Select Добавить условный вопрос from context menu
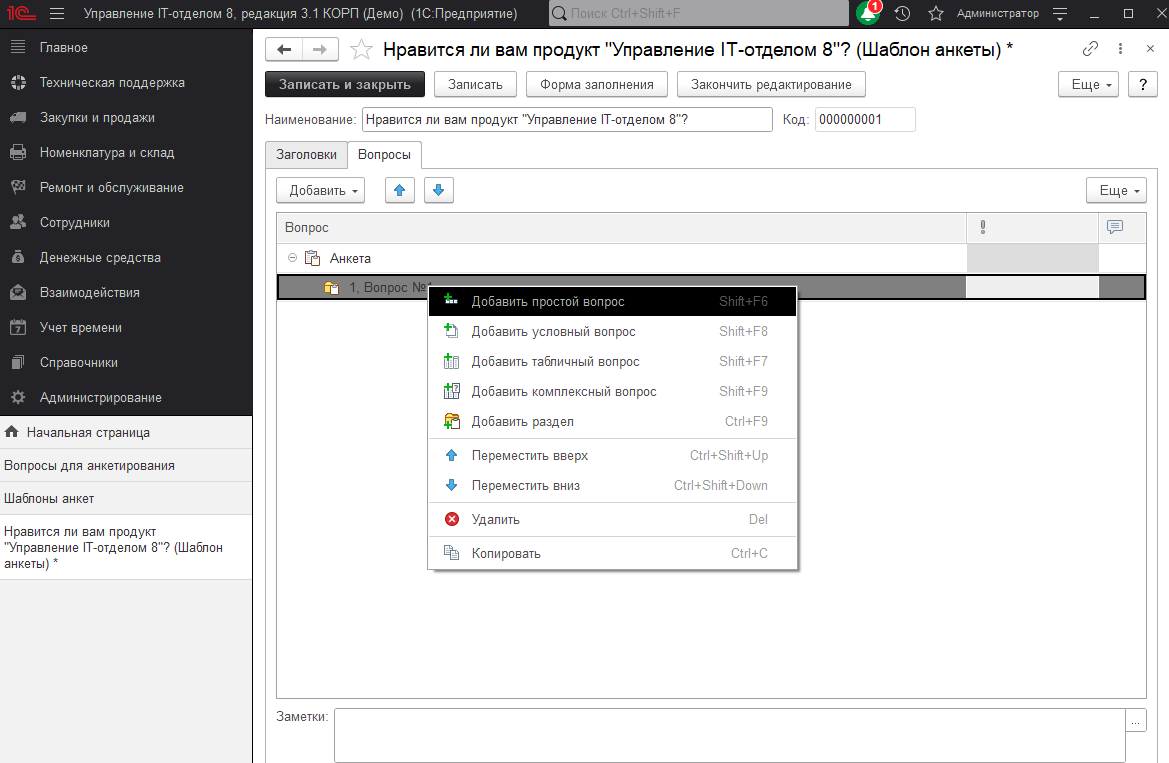Viewport: 1169px width, 763px height. coord(553,331)
